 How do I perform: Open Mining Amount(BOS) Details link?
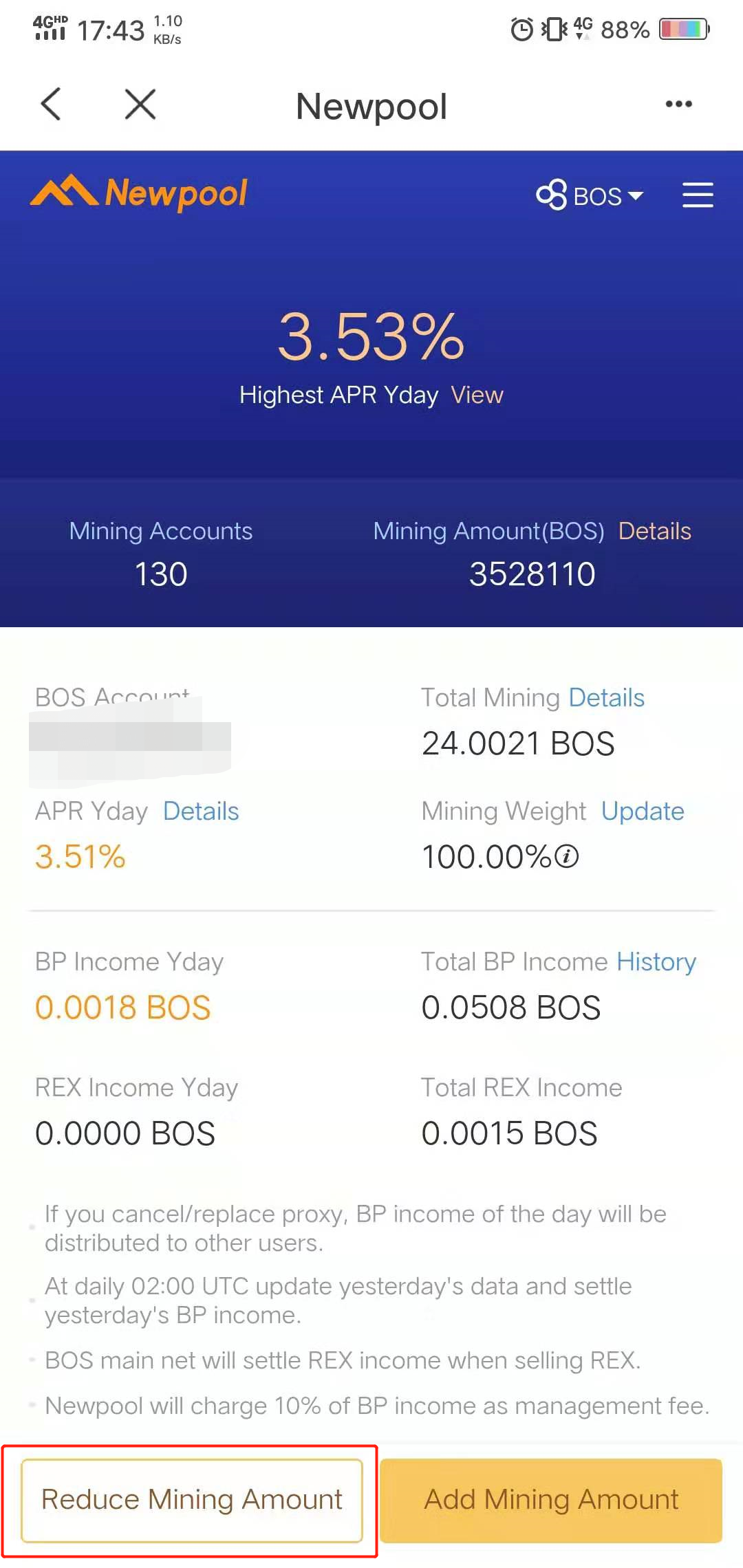(x=654, y=531)
